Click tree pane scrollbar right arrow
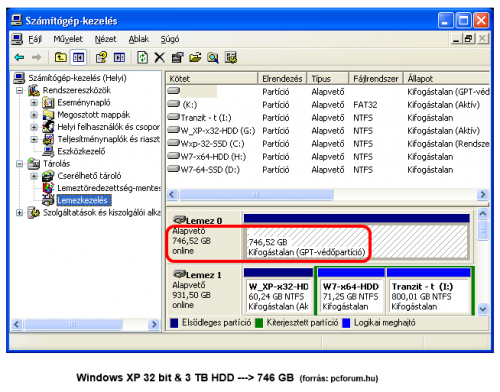The image size is (500, 392). [x=153, y=324]
